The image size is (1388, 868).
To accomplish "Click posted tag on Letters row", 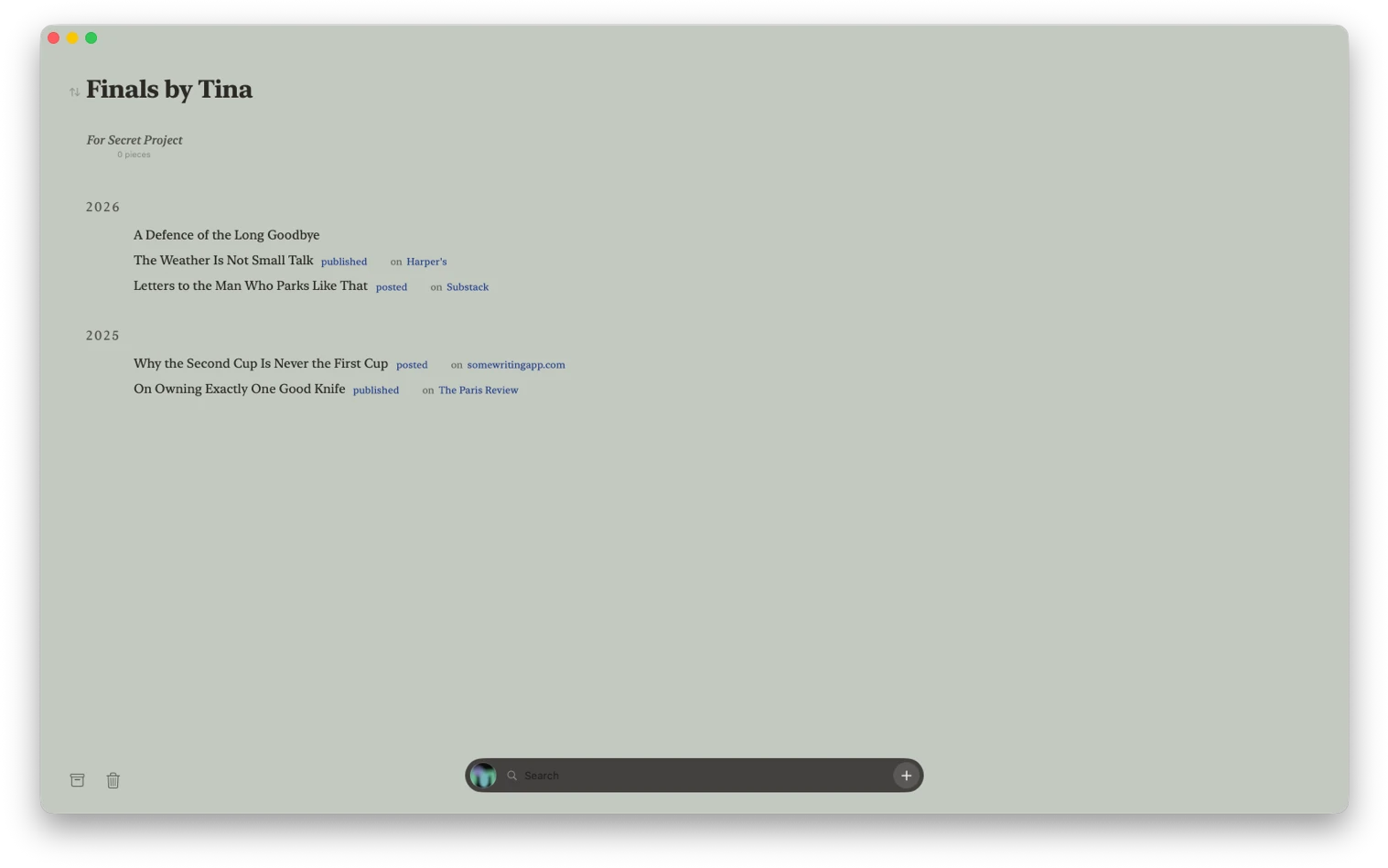I will pos(392,287).
